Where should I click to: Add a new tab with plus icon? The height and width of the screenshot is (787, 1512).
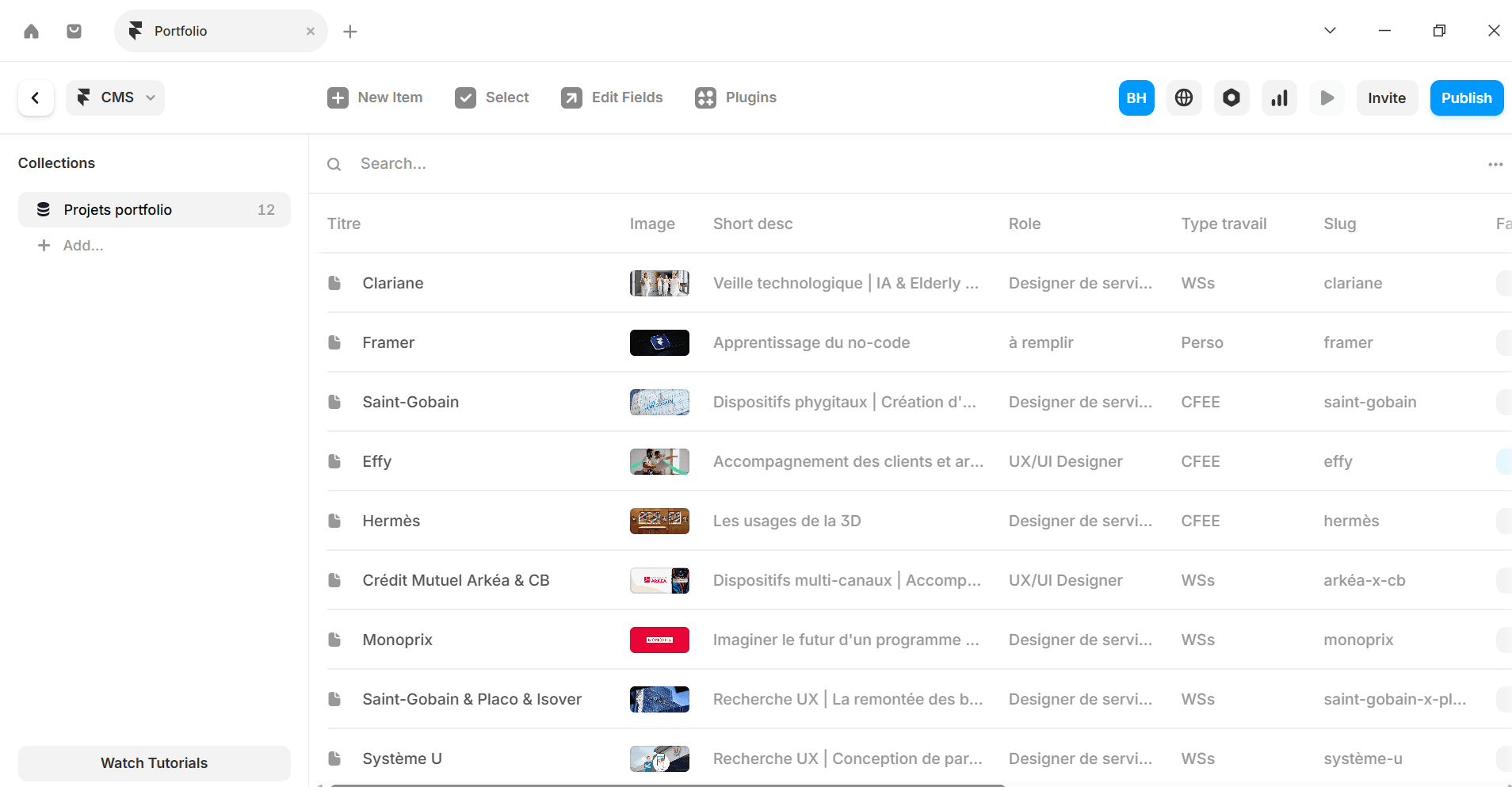click(350, 31)
